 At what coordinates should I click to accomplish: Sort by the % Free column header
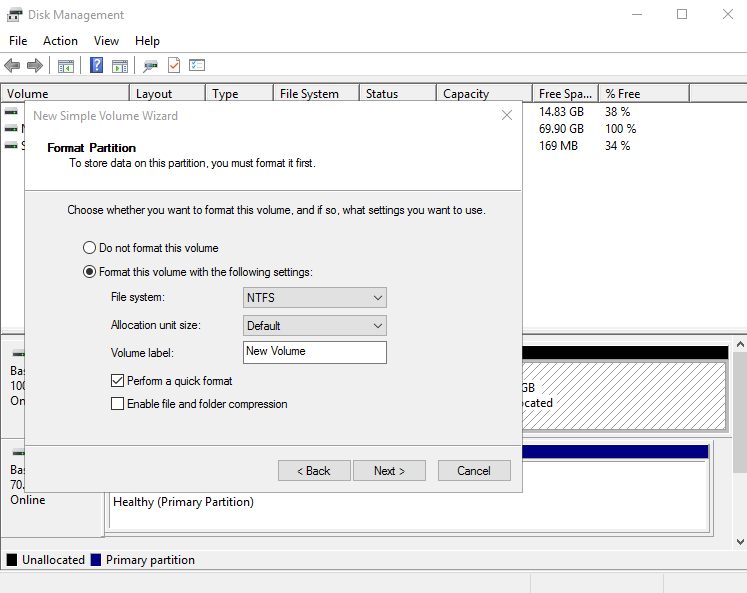tap(644, 93)
